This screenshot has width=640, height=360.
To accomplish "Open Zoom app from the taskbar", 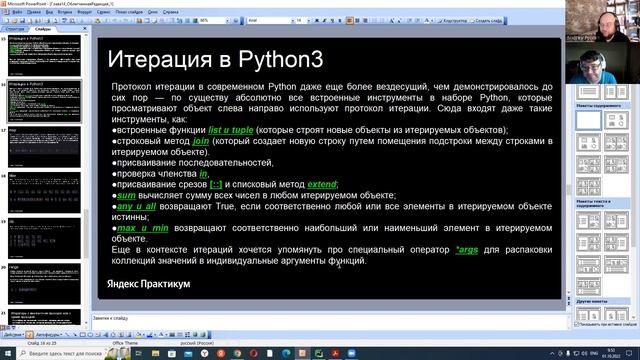I will click(351, 353).
